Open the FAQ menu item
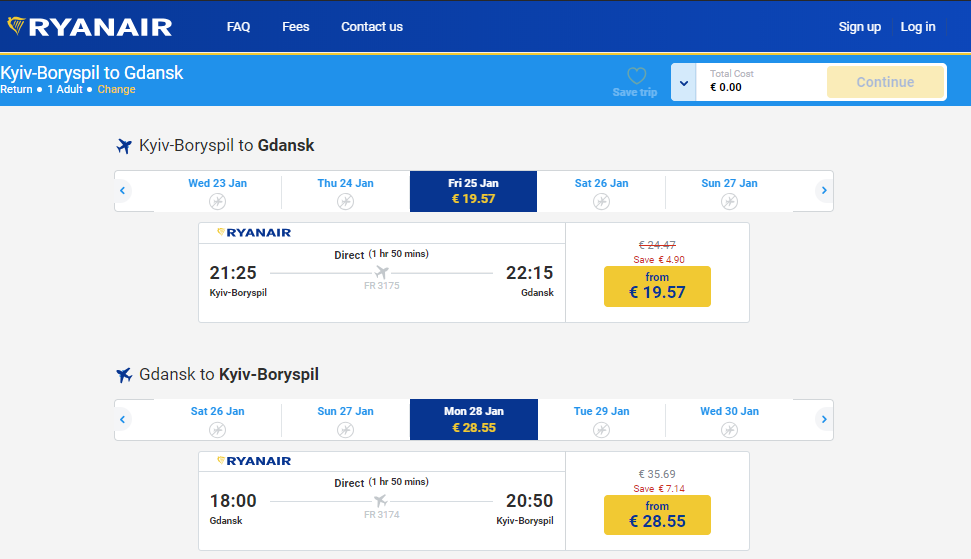This screenshot has width=971, height=559. click(238, 27)
